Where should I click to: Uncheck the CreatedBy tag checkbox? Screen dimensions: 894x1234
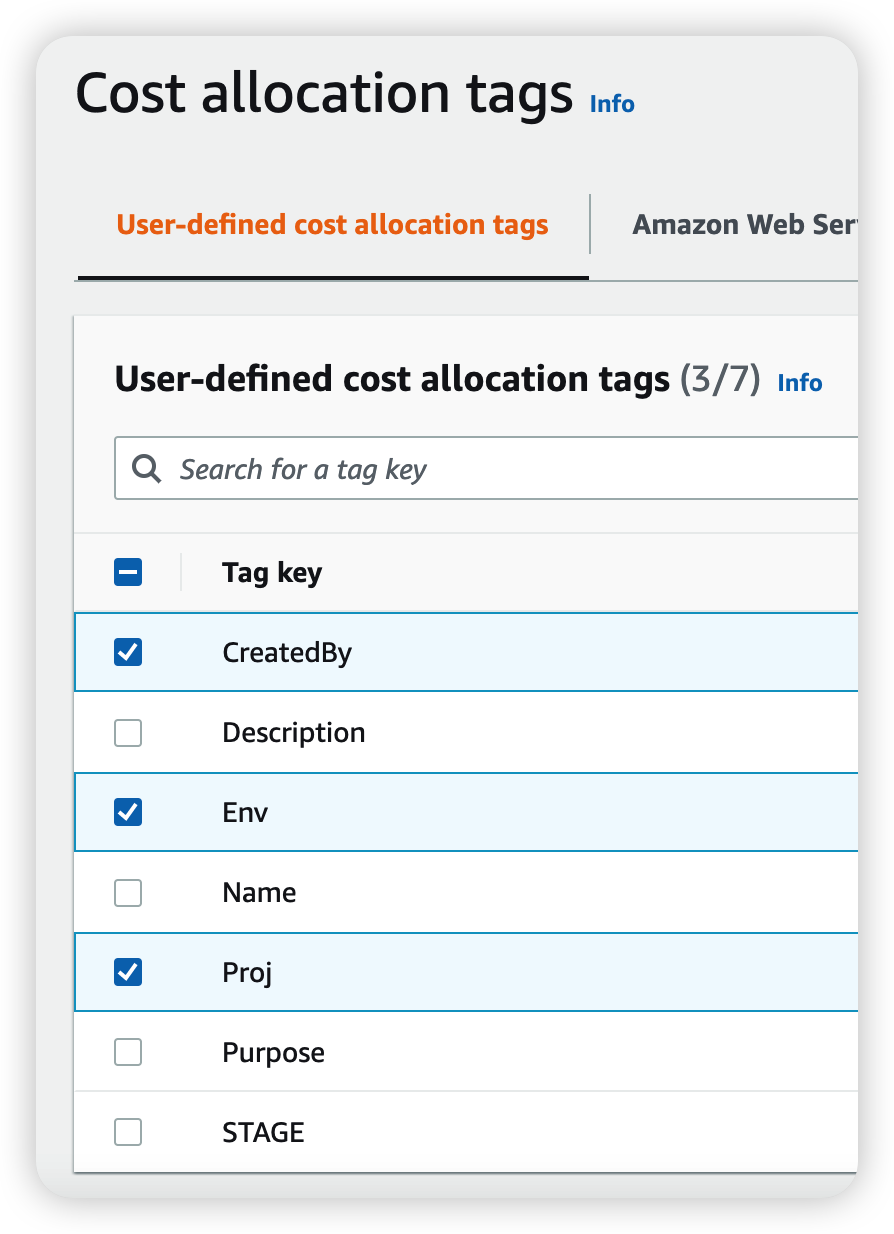click(128, 653)
